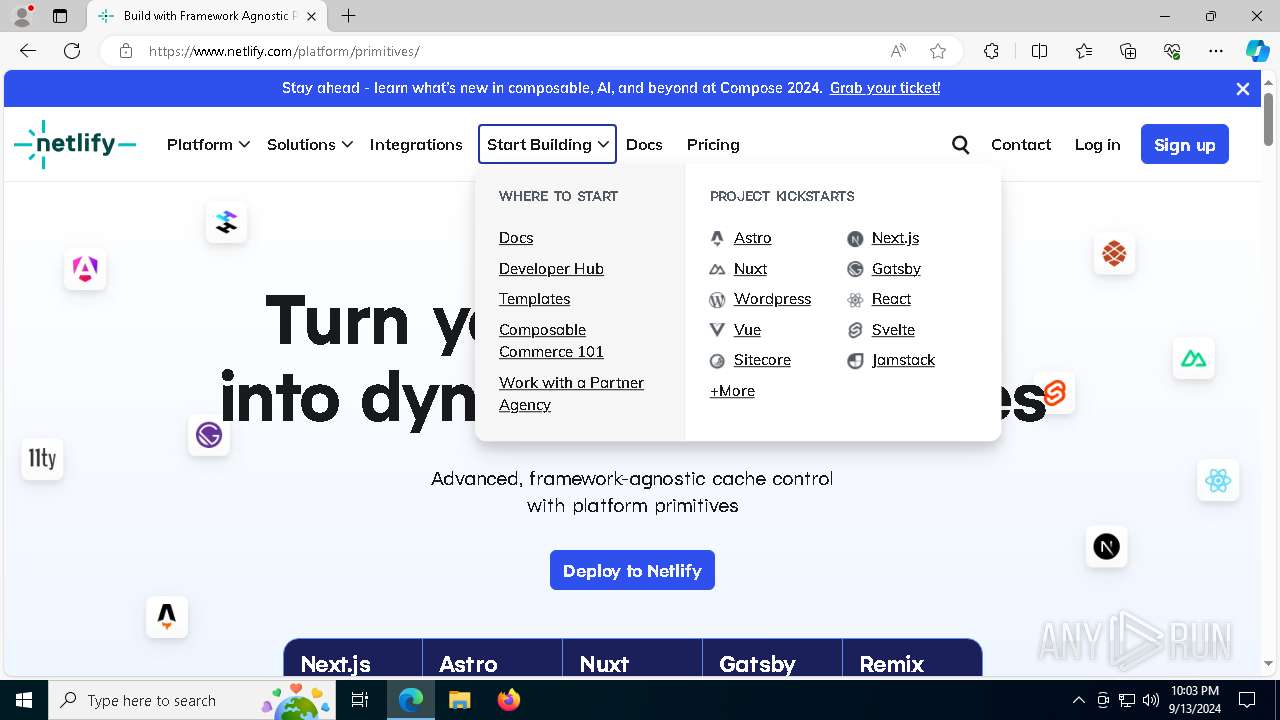Screen dimensions: 1280x720
Task: Collapse the Start Building dropdown
Action: (547, 145)
